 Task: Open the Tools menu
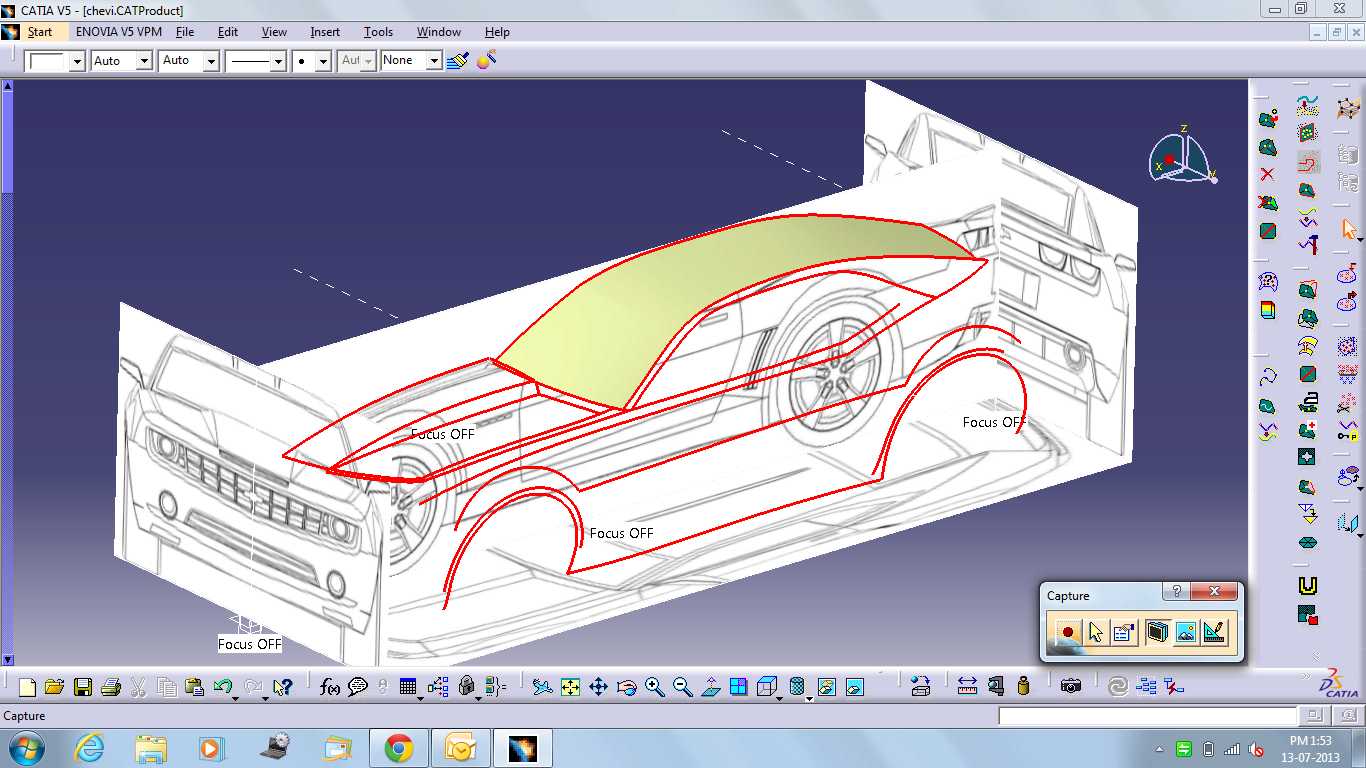click(x=378, y=32)
